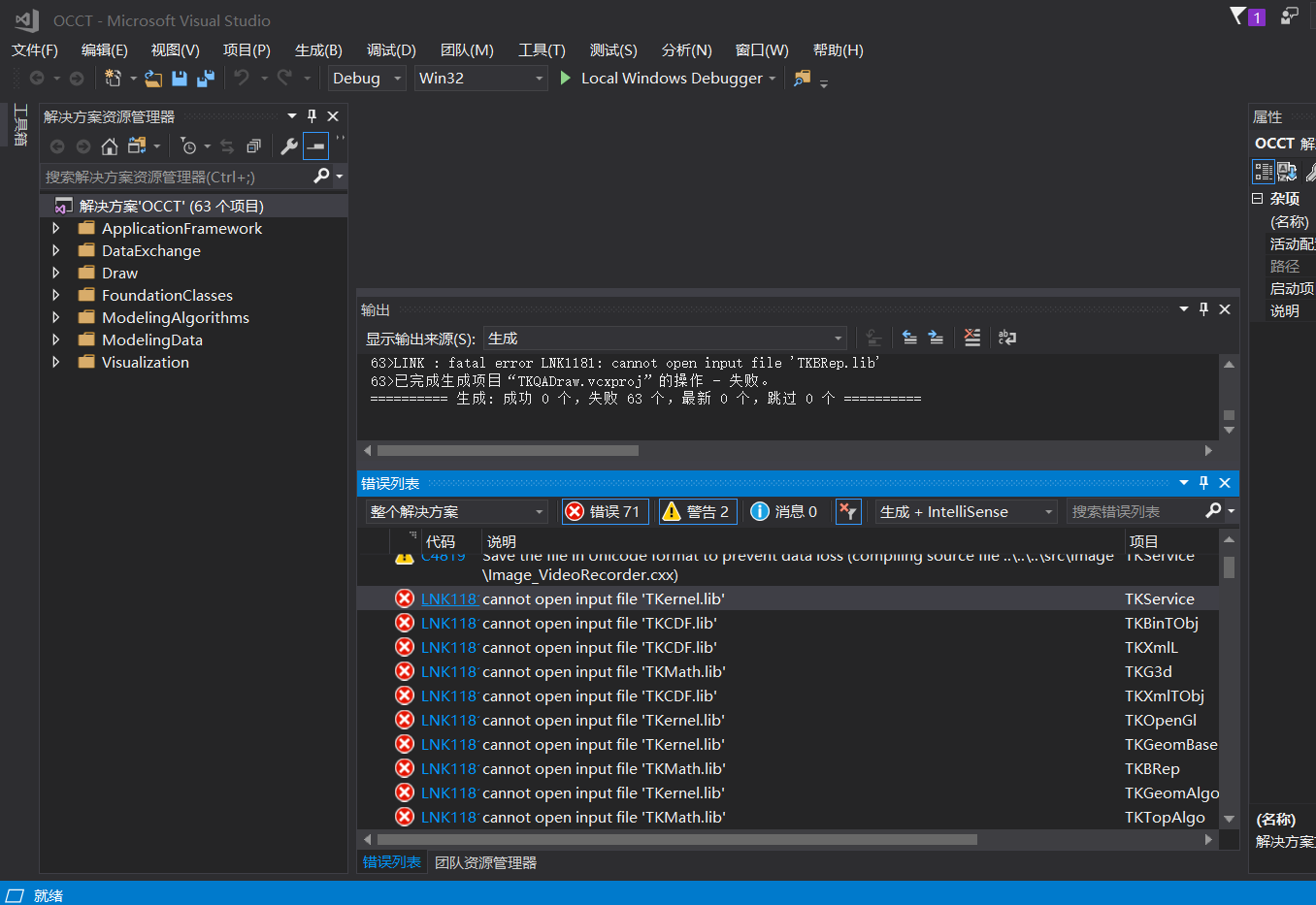1316x905 pixels.
Task: Toggle Preview Selected Items button
Action: click(x=315, y=146)
